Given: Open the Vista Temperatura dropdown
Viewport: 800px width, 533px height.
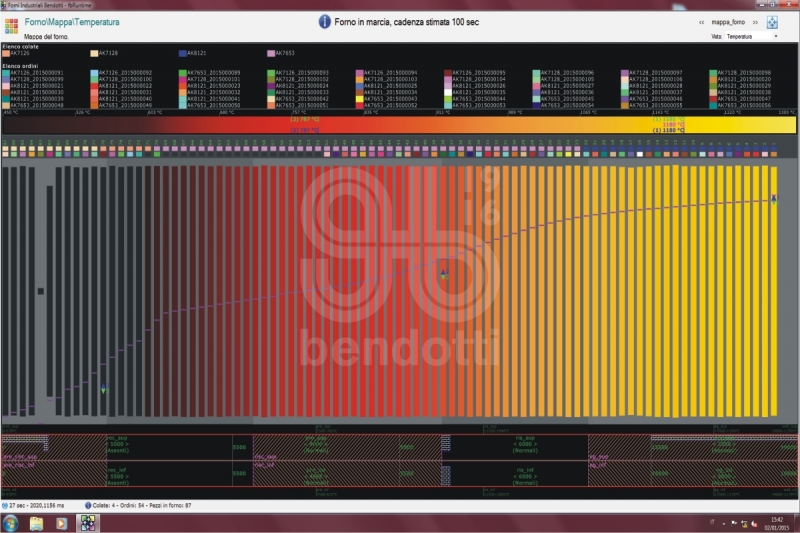Looking at the screenshot, I should pos(752,36).
